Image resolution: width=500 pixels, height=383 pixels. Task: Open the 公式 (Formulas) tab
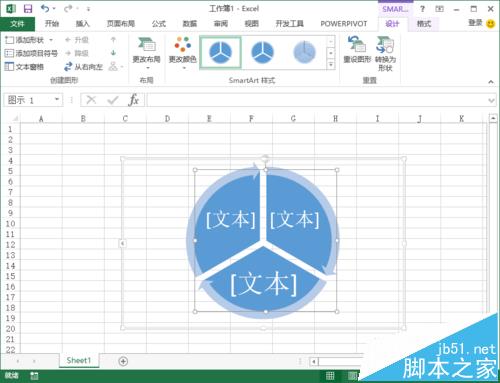159,24
